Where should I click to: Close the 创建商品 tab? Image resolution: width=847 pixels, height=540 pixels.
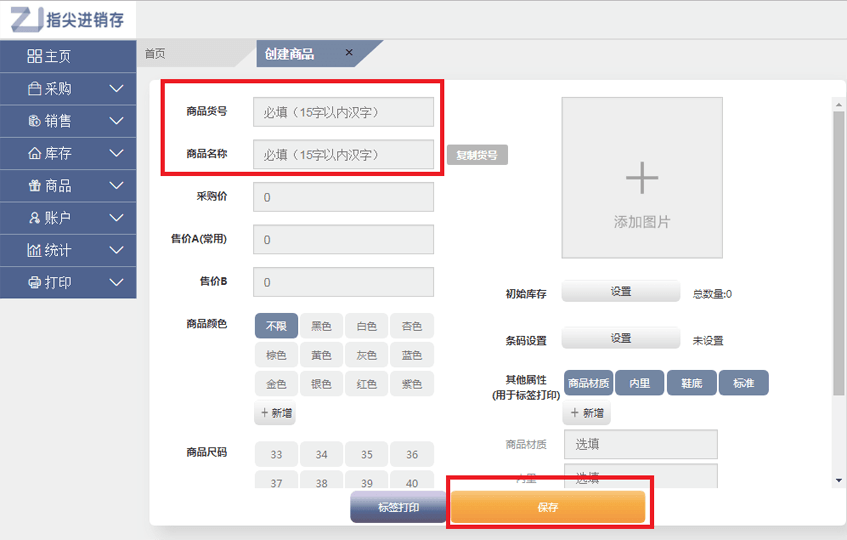349,53
